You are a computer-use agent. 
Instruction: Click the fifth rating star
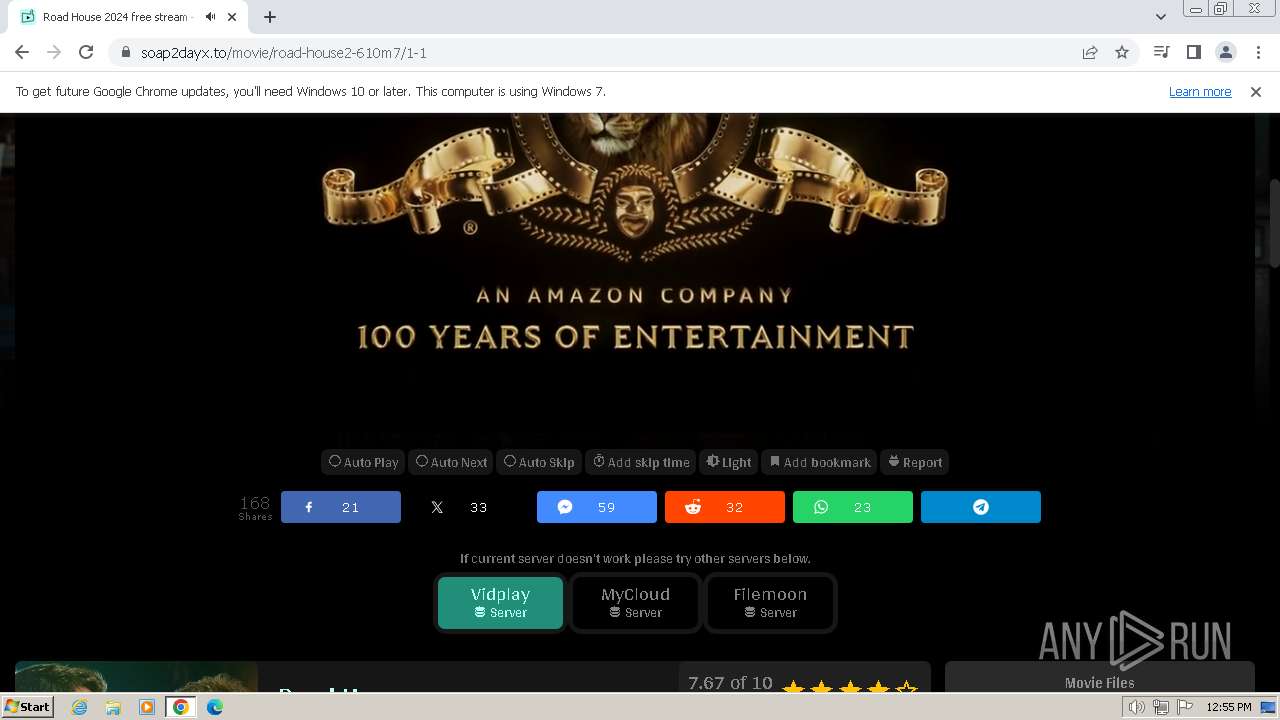pos(906,688)
